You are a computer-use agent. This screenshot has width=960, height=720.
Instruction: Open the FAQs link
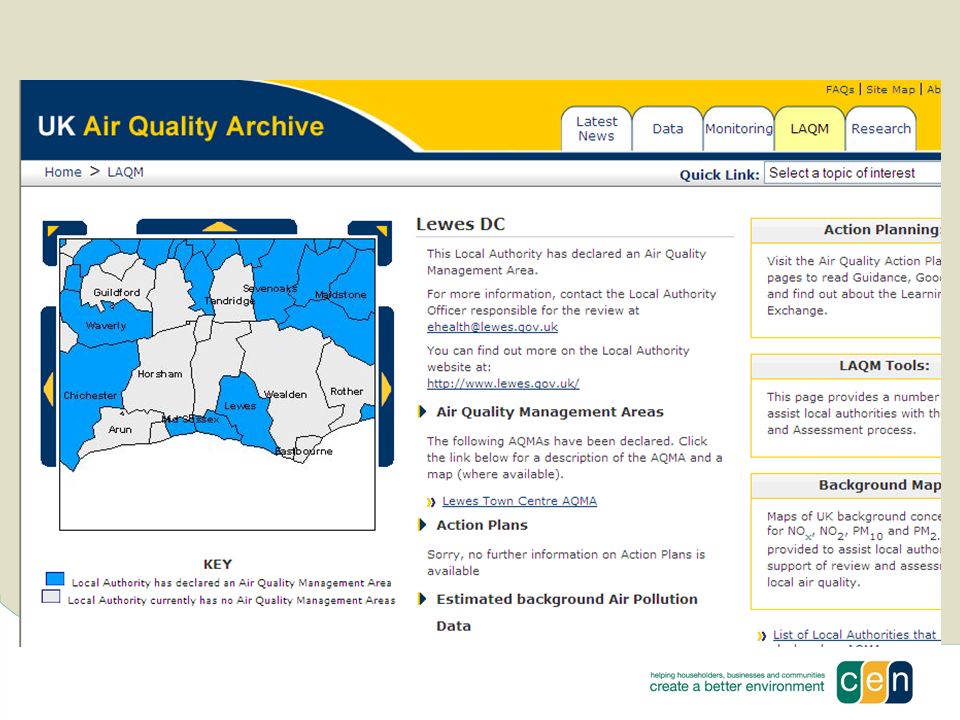click(839, 89)
